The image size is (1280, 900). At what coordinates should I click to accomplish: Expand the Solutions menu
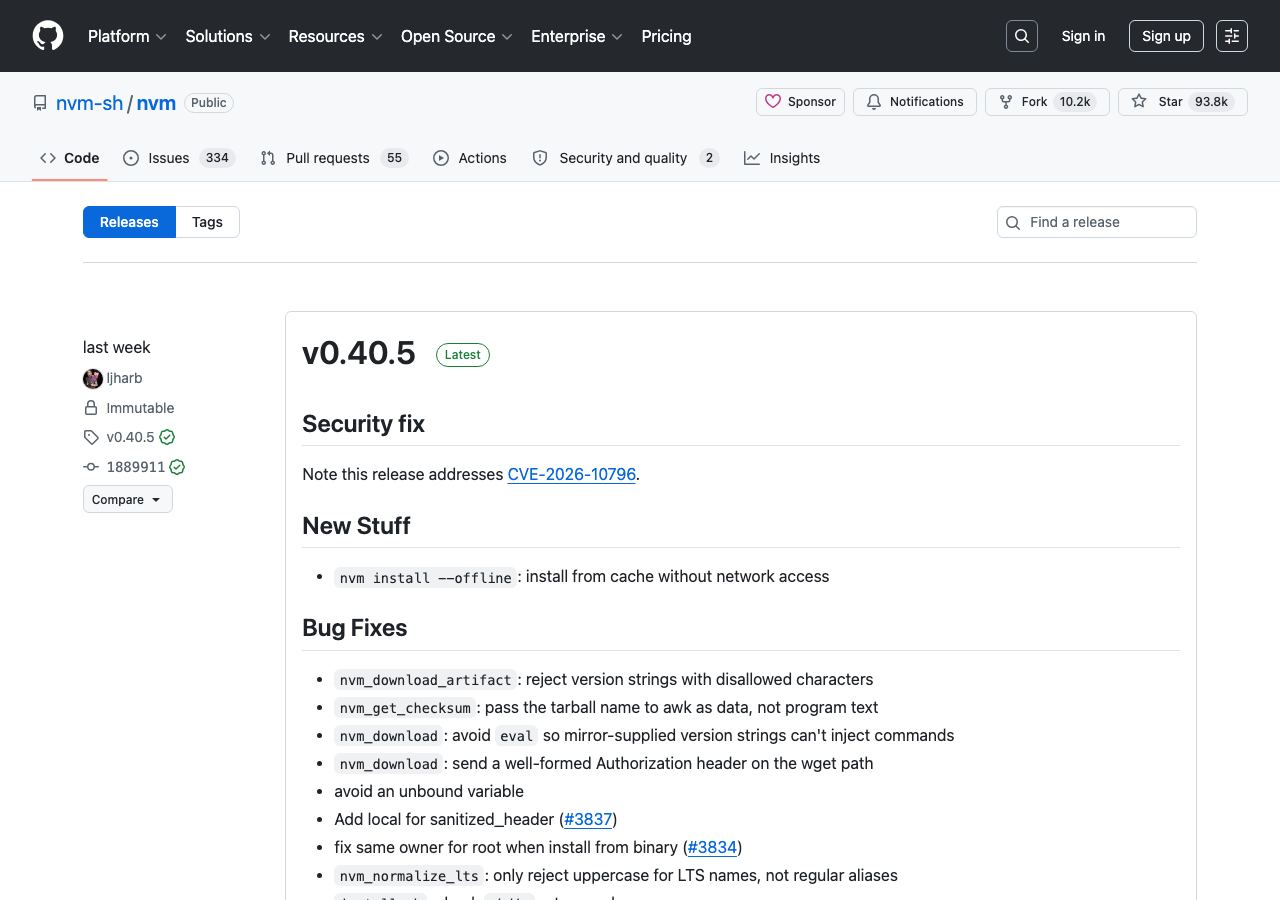tap(228, 36)
